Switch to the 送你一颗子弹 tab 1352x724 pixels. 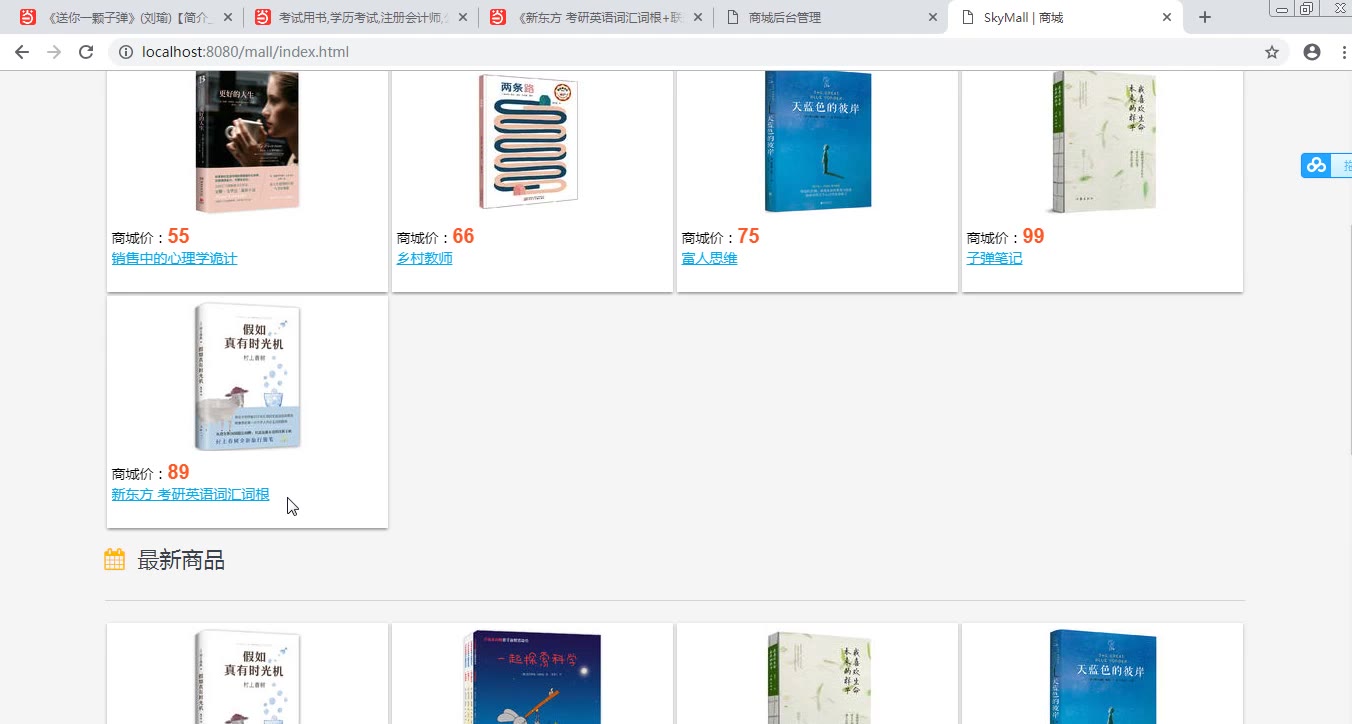(x=128, y=17)
